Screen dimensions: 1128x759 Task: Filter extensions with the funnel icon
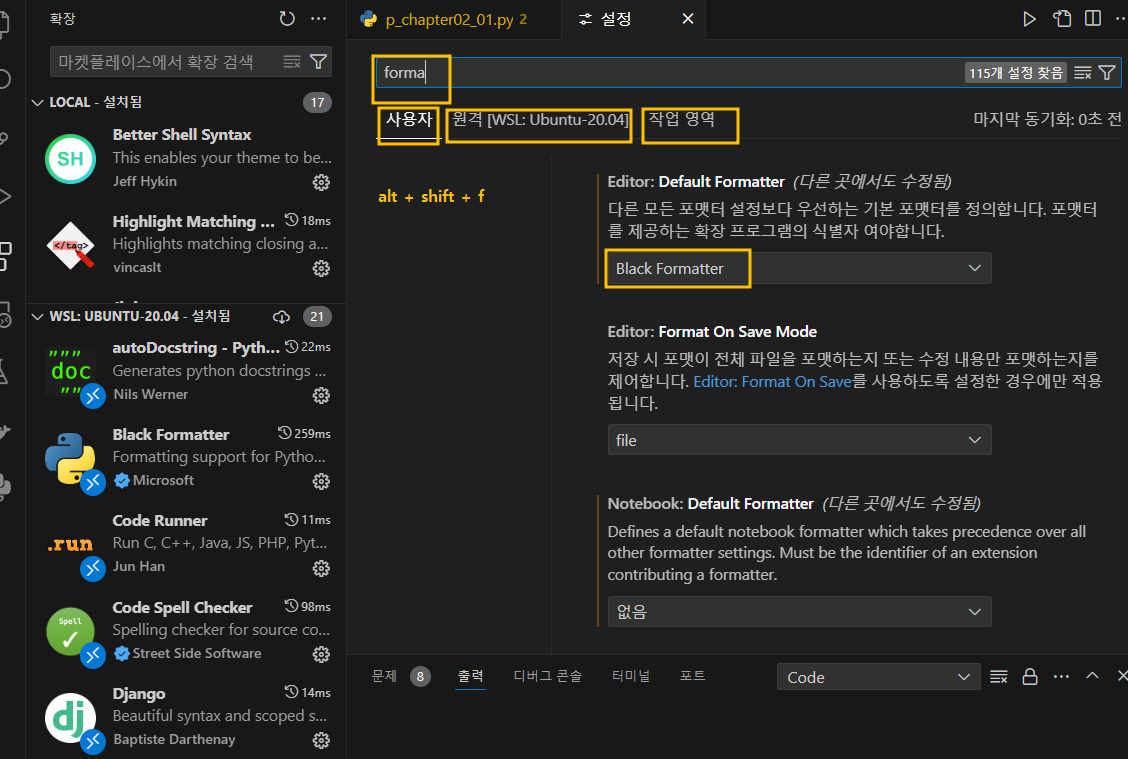pos(318,62)
